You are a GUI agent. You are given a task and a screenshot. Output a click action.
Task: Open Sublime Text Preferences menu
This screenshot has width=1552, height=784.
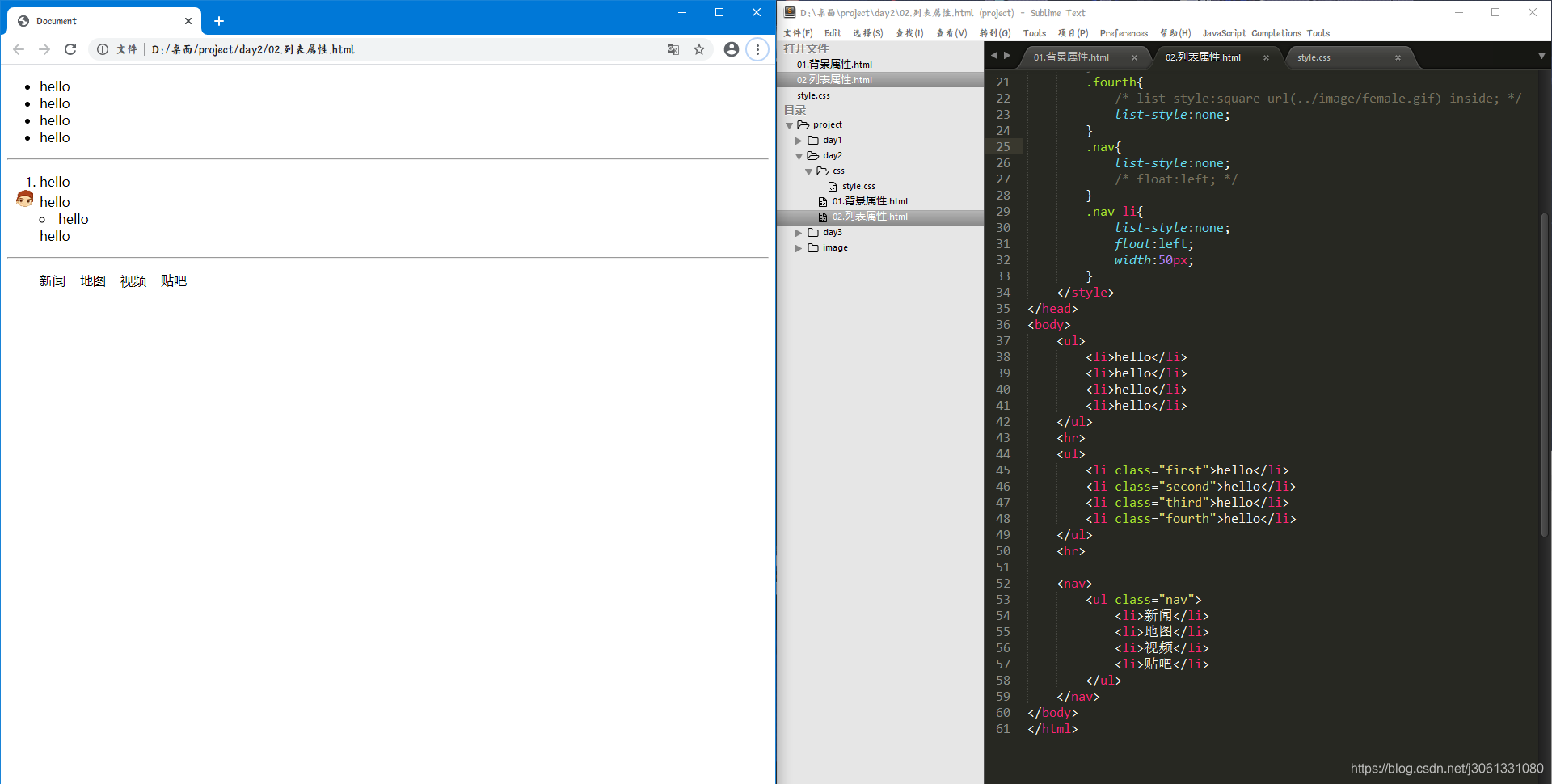(1124, 33)
